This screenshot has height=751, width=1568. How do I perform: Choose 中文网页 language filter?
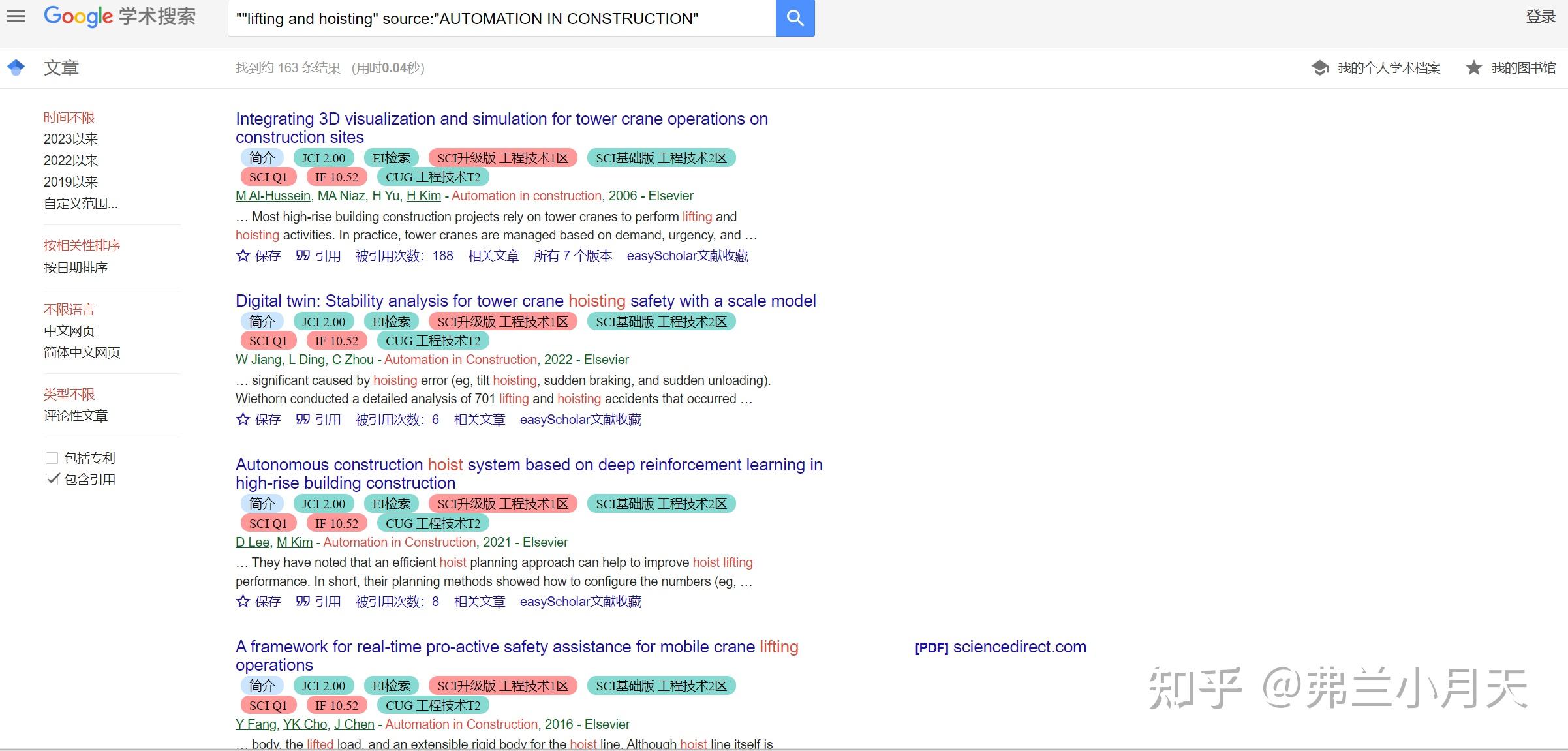coord(69,331)
